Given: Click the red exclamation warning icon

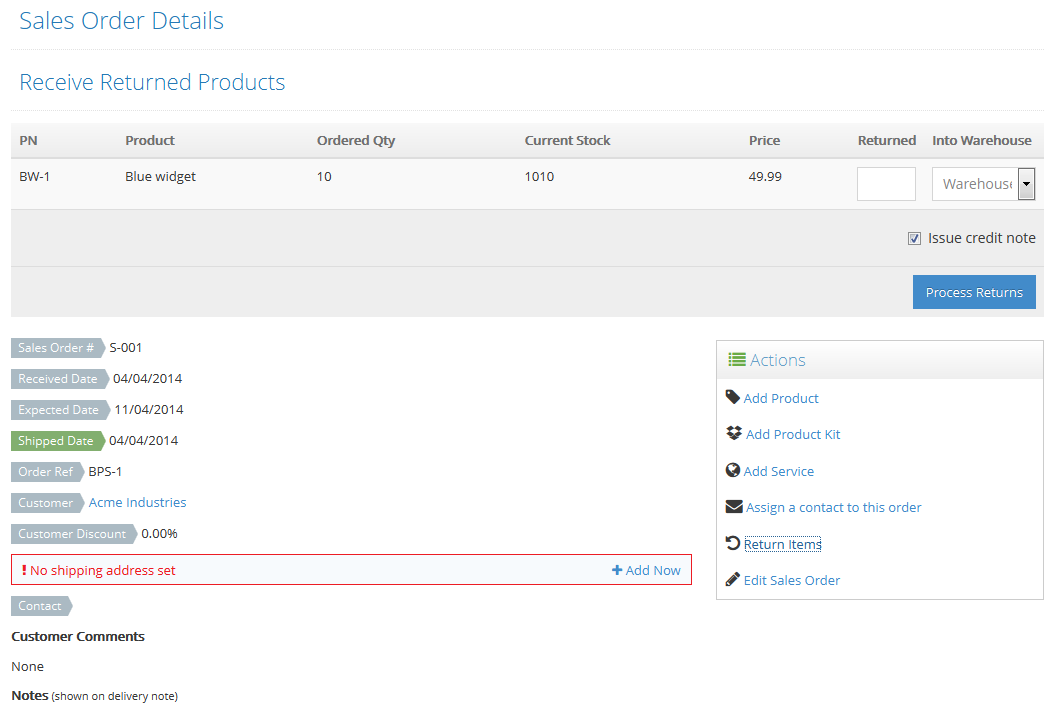Looking at the screenshot, I should [24, 570].
